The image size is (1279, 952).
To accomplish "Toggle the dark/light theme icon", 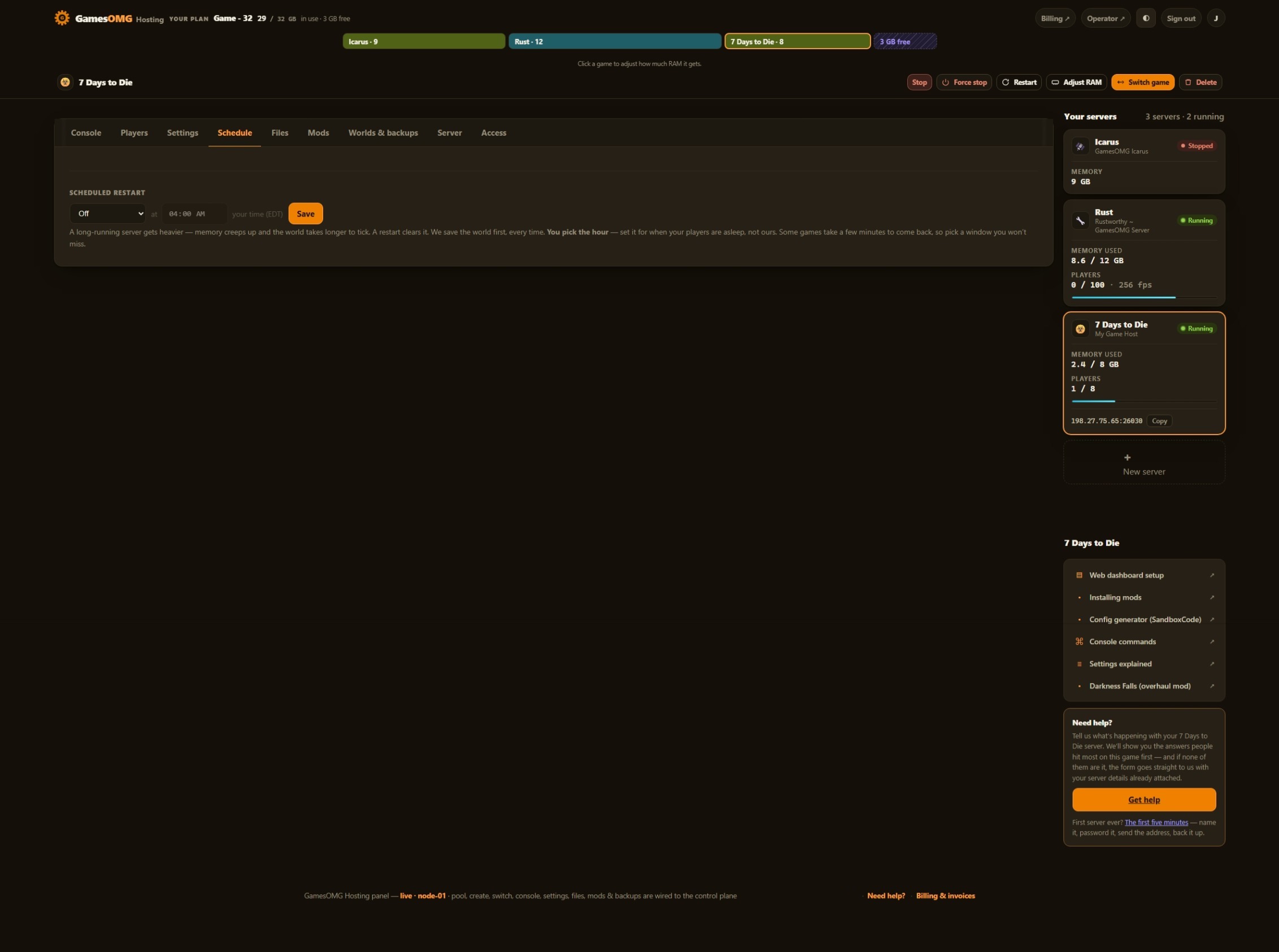I will pos(1145,19).
